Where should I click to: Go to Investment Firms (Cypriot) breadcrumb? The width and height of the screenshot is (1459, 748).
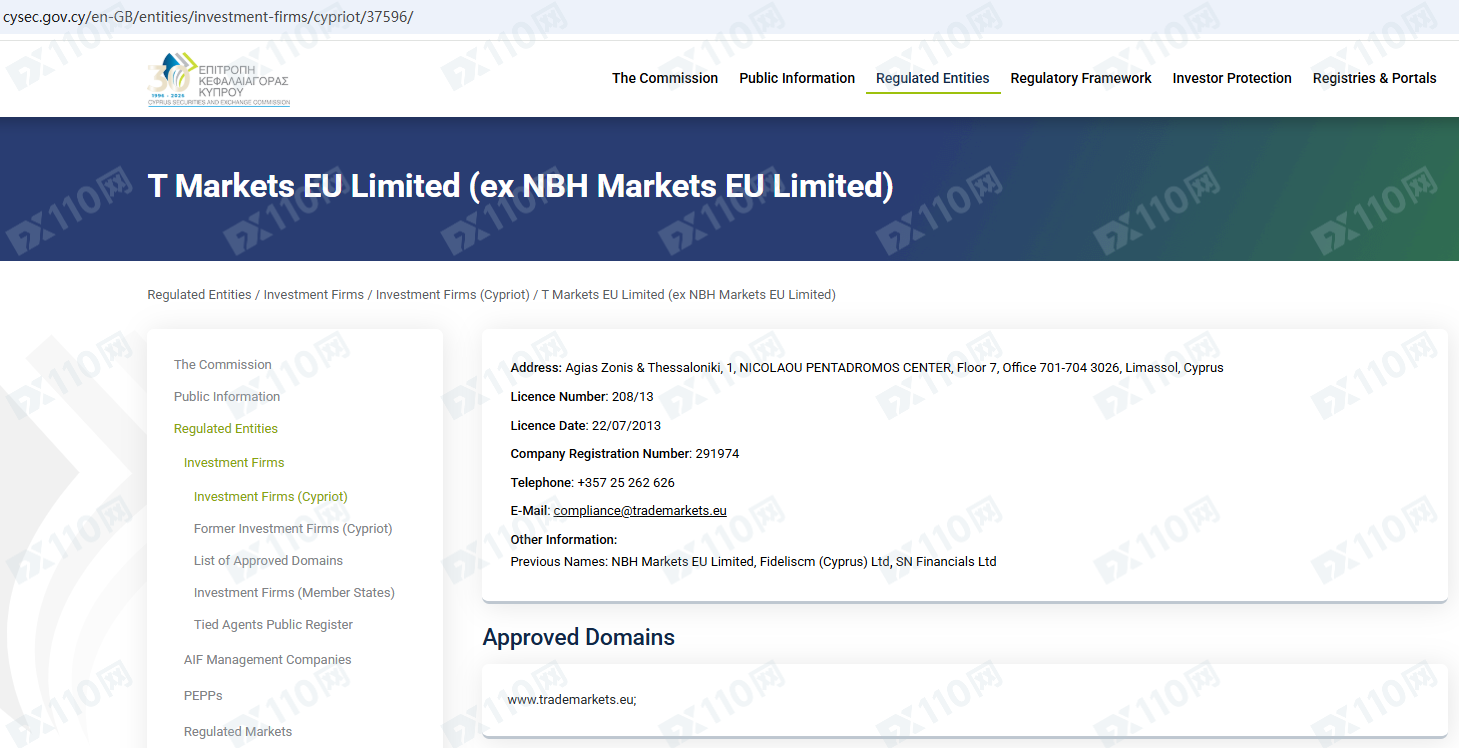click(453, 295)
